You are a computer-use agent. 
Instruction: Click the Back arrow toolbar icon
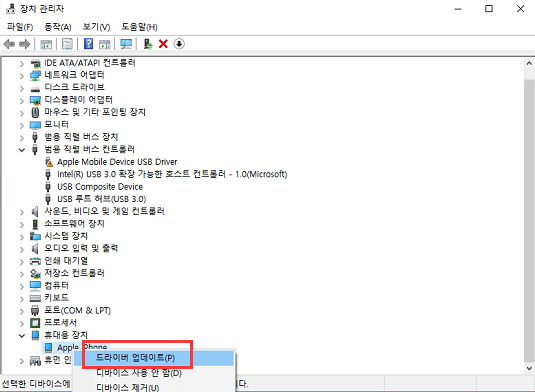coord(9,44)
